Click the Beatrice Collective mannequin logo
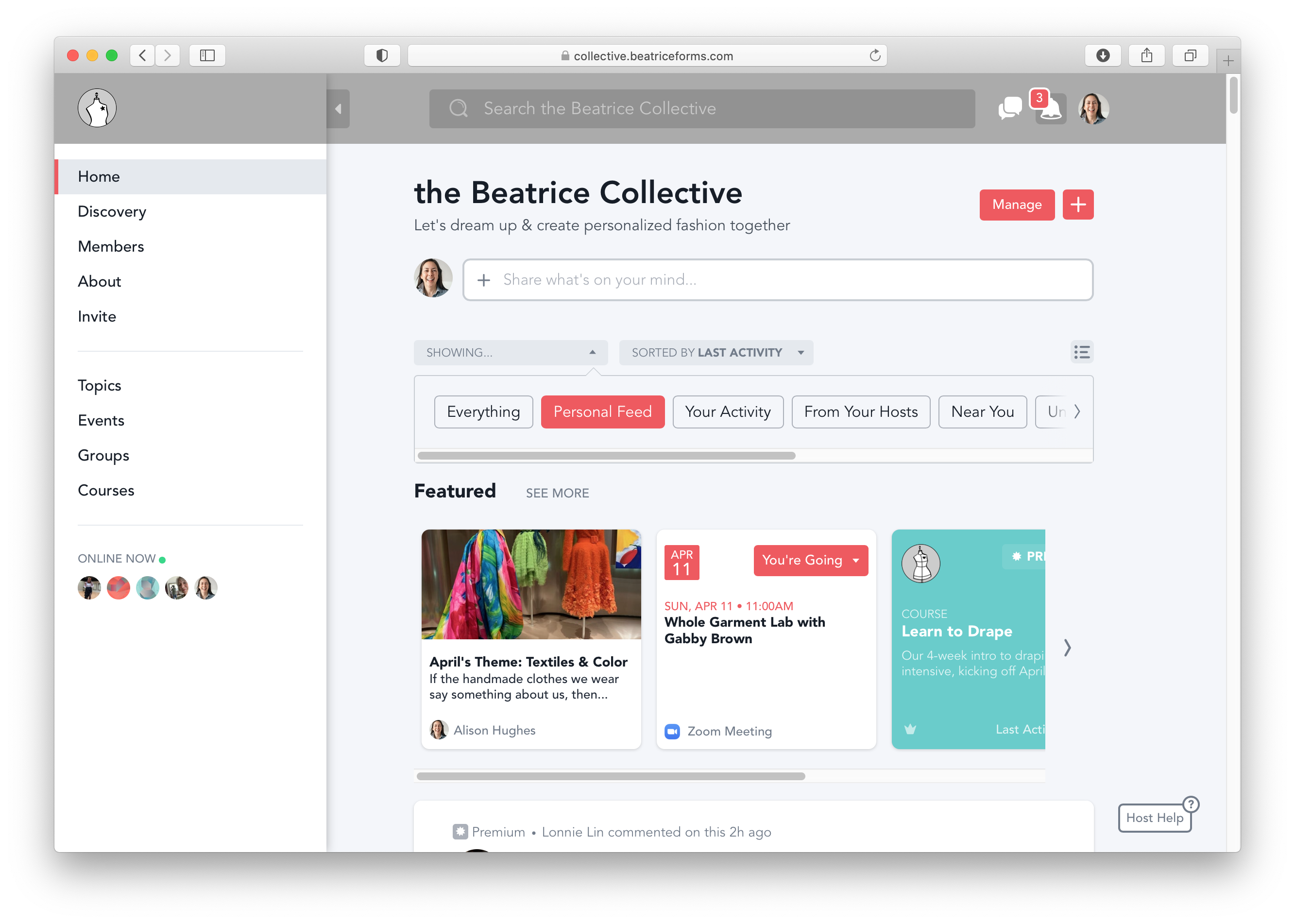The height and width of the screenshot is (924, 1295). (97, 108)
